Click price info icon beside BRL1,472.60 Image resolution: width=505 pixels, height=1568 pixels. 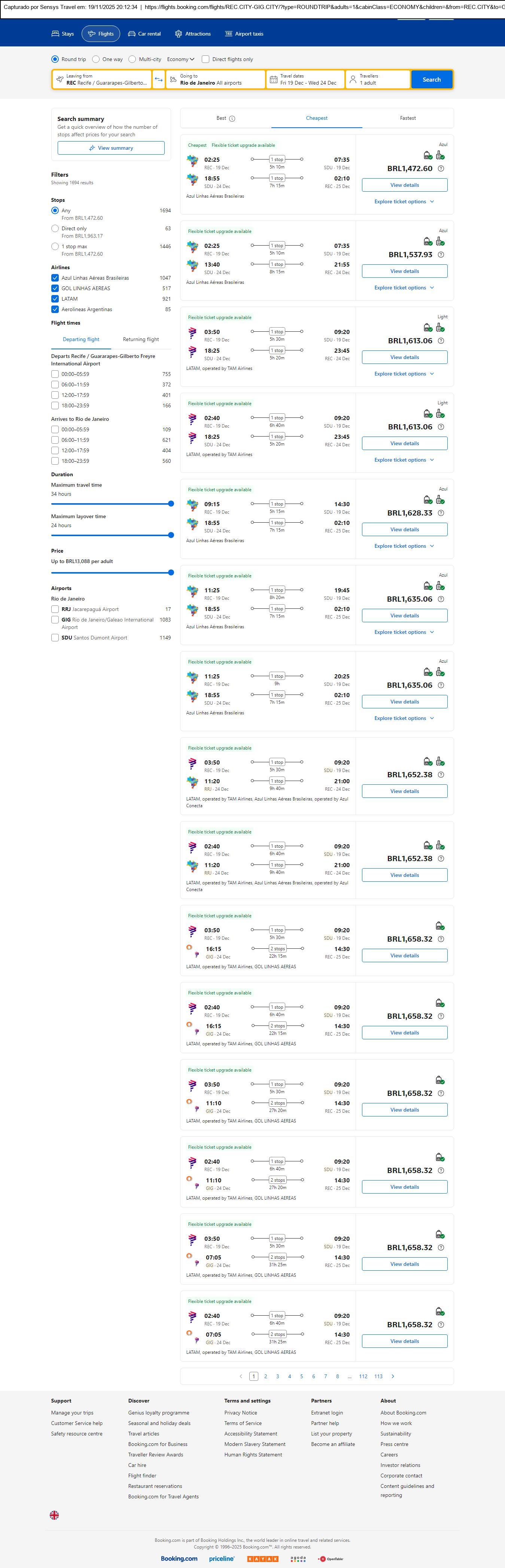point(441,168)
